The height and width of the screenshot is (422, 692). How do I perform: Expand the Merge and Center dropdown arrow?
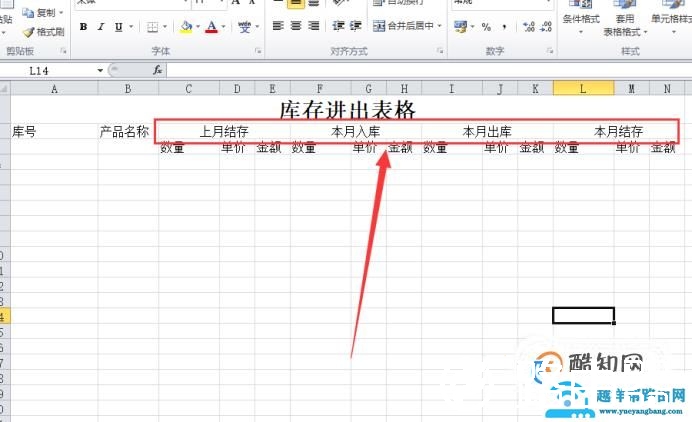(440, 26)
